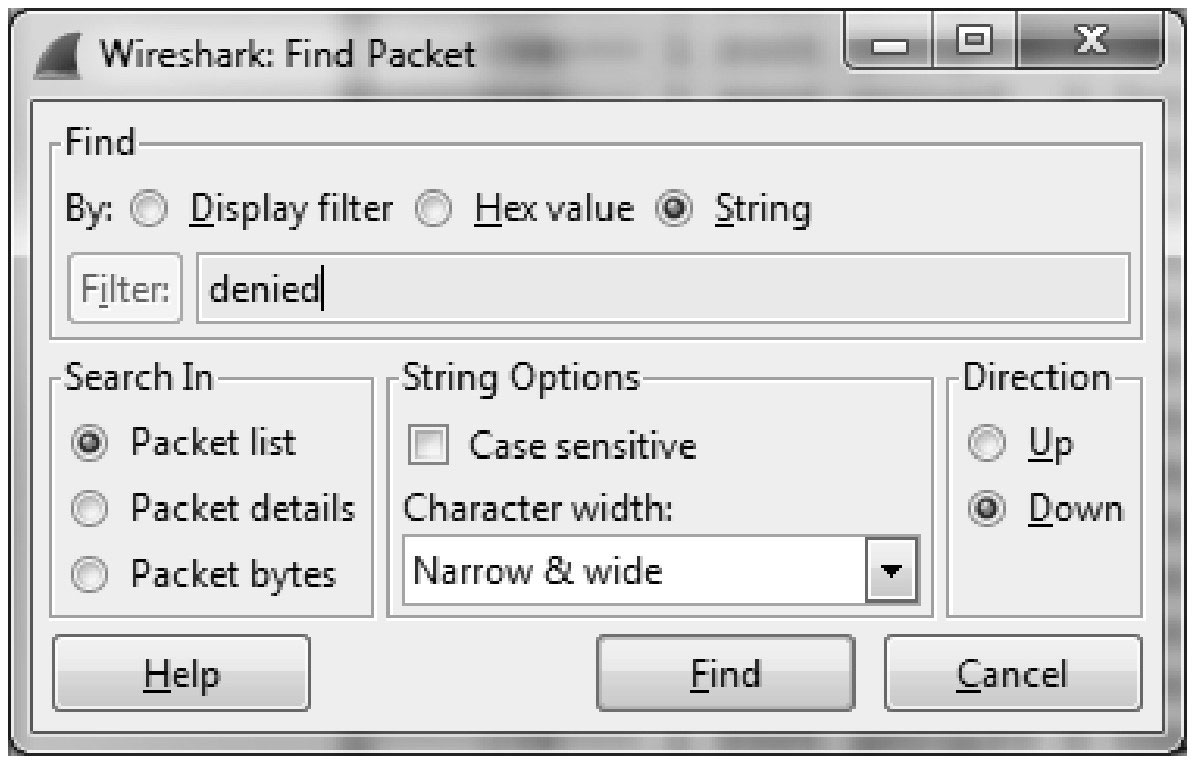Open the Character width dropdown arrow

[x=892, y=569]
